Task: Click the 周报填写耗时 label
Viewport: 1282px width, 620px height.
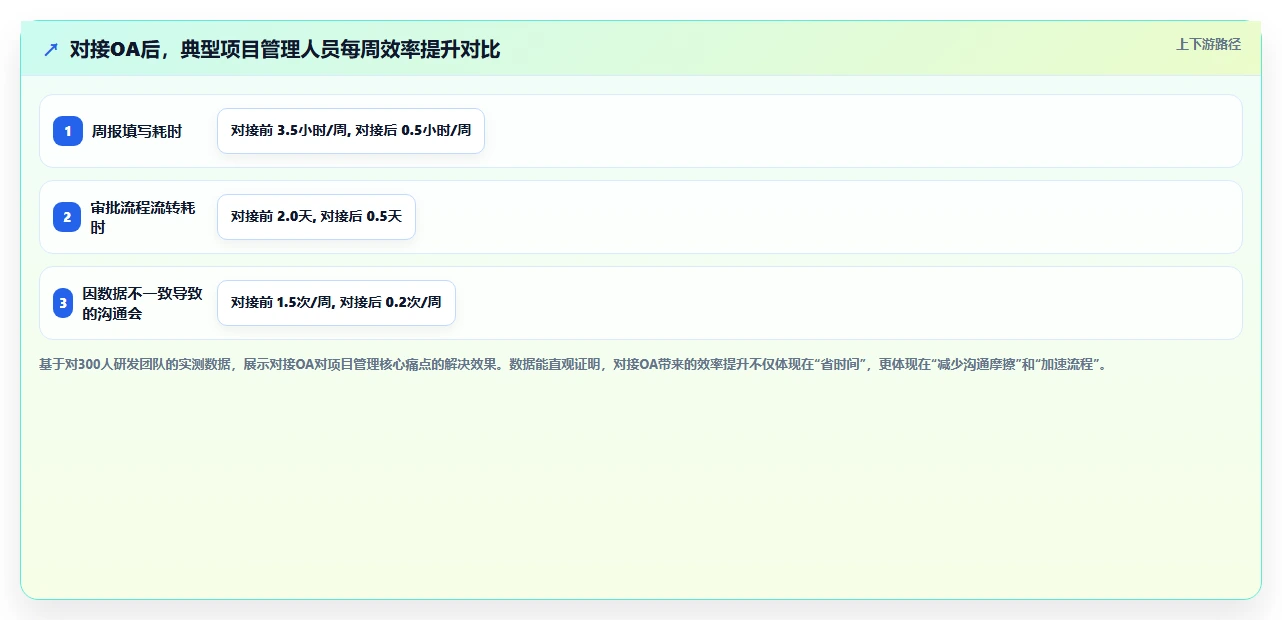Action: [x=137, y=131]
